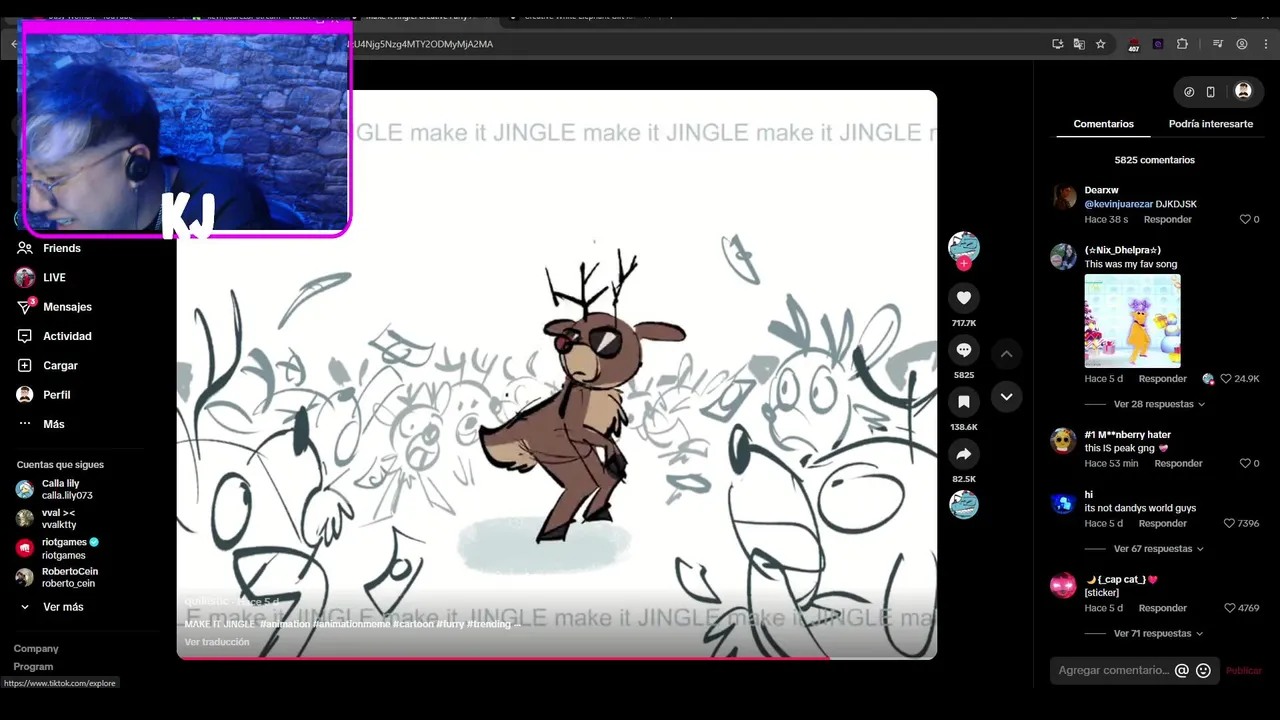Click the Agregar comentario input field
This screenshot has height=720, width=1280.
point(1112,671)
